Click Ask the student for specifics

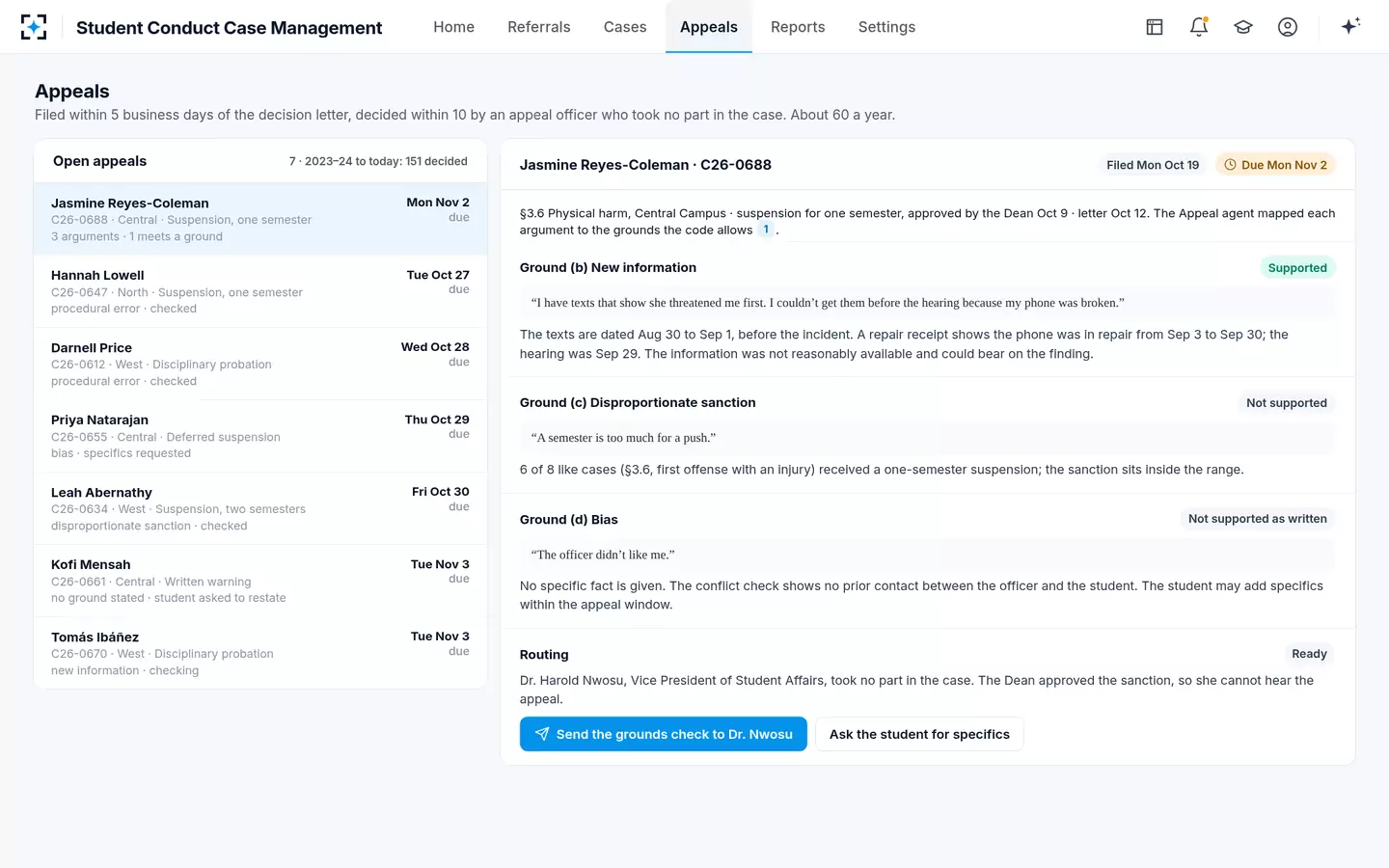point(919,734)
